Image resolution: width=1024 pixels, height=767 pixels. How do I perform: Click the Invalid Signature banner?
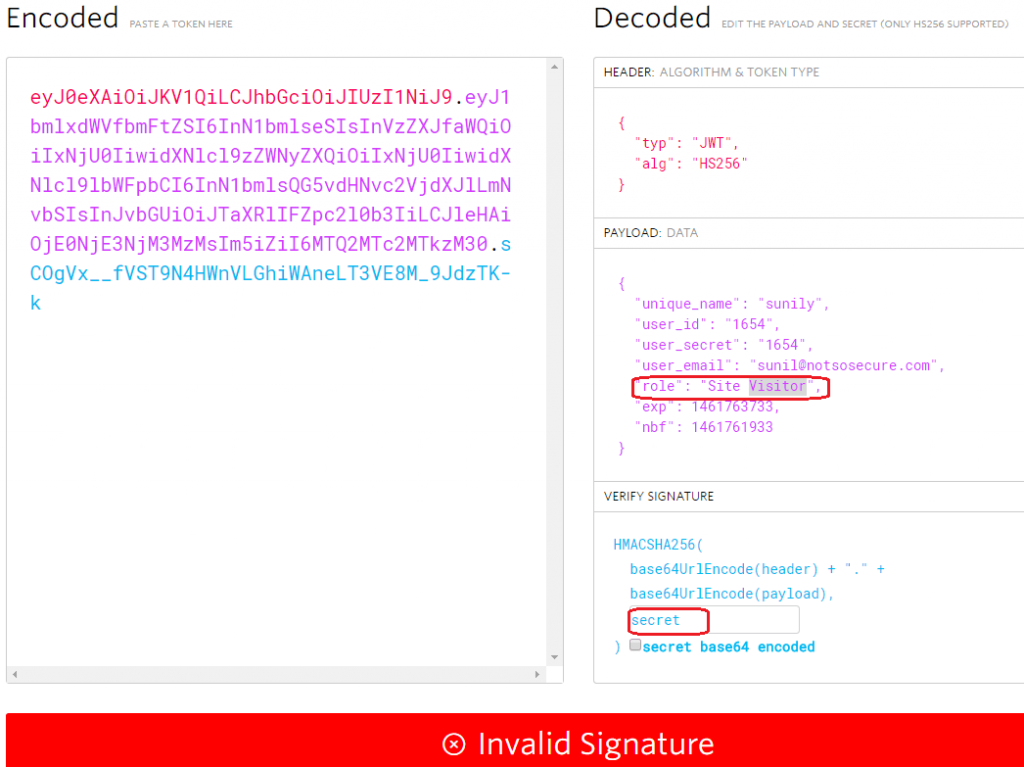[x=515, y=740]
